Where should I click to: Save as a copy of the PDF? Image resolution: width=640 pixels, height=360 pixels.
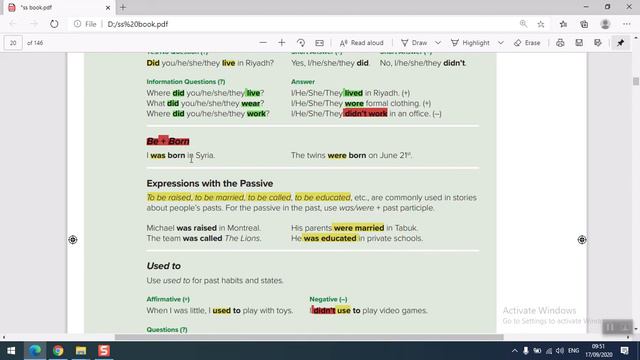(x=598, y=43)
